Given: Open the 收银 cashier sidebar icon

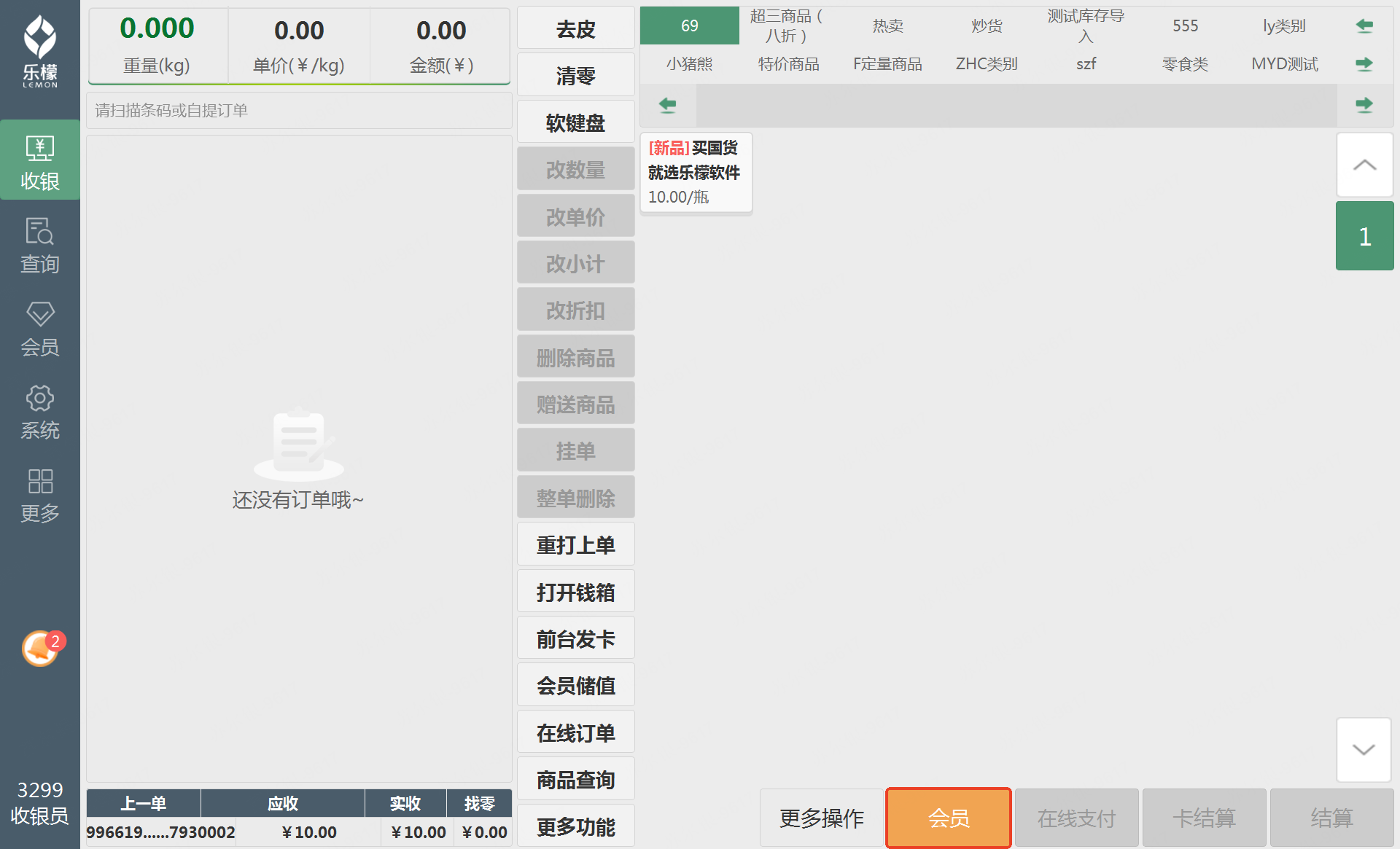Looking at the screenshot, I should pos(39,160).
